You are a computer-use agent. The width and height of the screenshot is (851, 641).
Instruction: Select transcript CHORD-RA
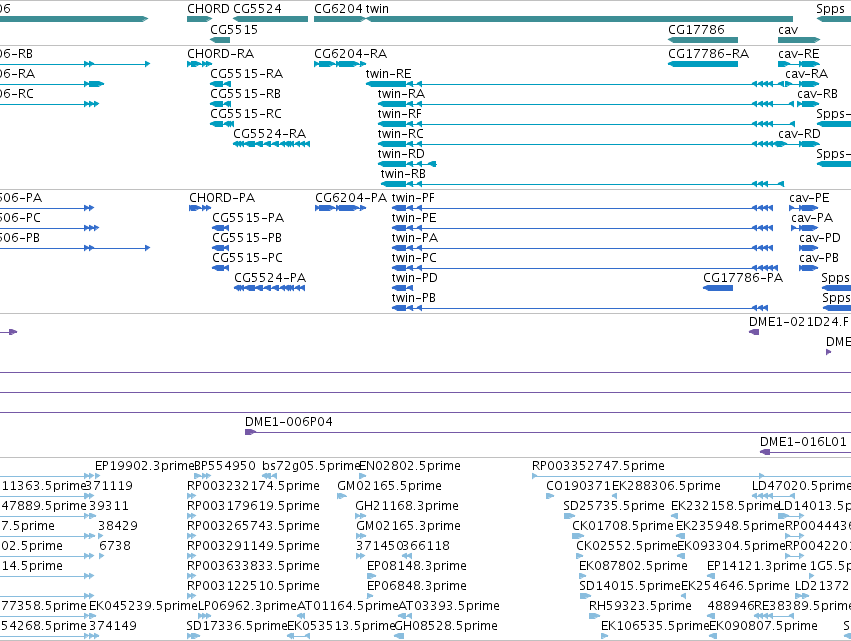point(220,54)
